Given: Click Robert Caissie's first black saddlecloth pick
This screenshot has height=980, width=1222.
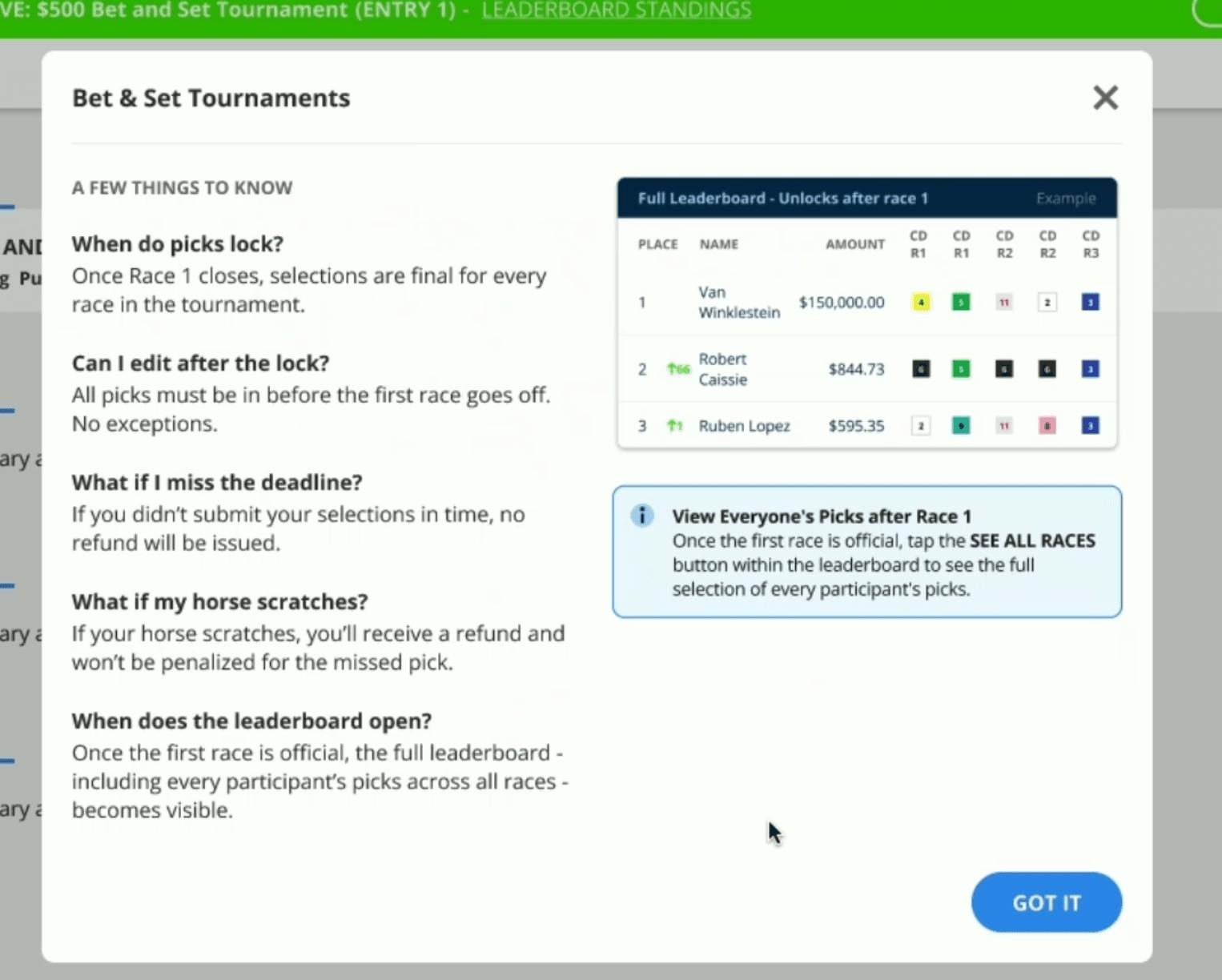Looking at the screenshot, I should click(x=921, y=369).
